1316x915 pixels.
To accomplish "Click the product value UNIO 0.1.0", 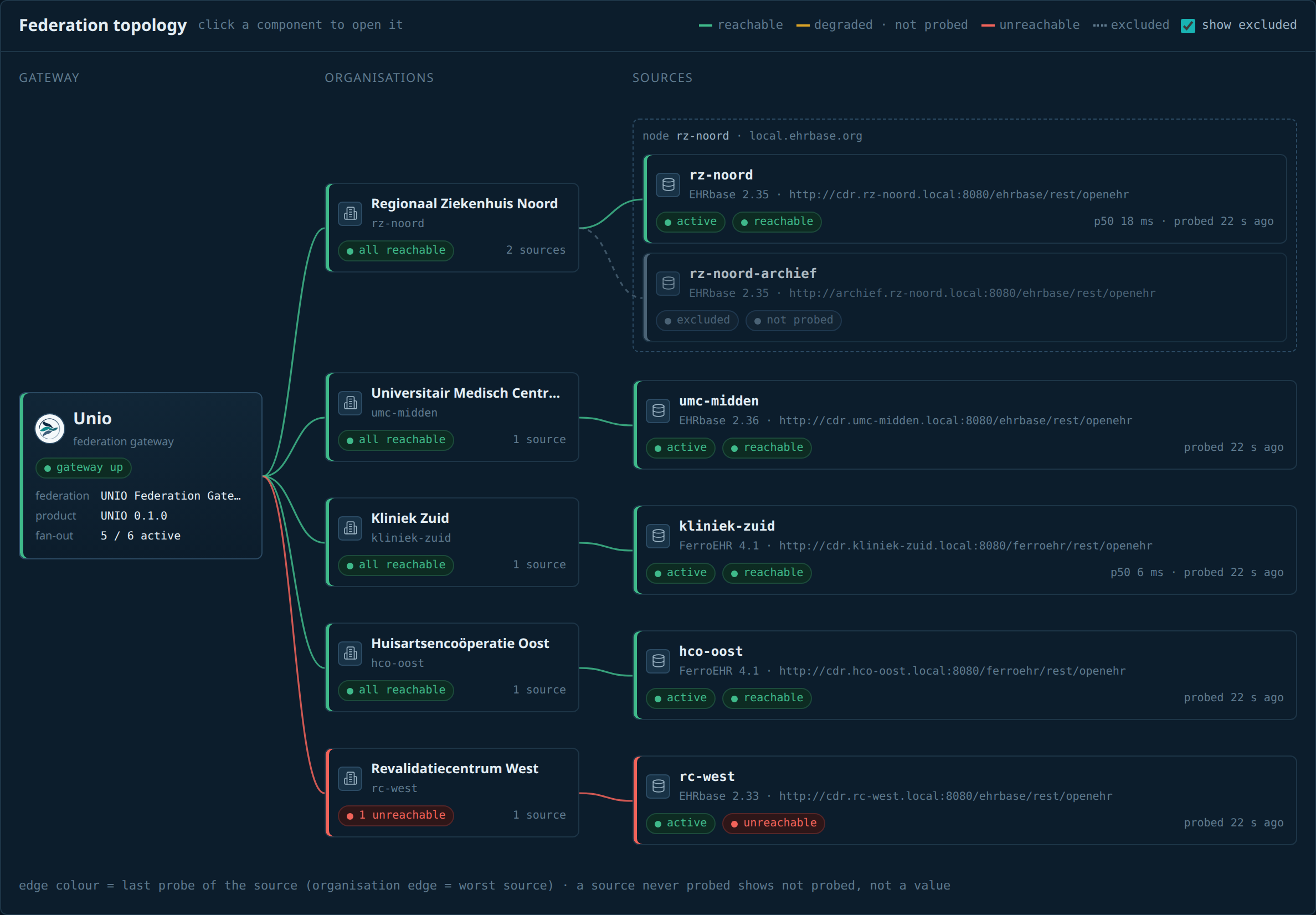I will coord(134,516).
